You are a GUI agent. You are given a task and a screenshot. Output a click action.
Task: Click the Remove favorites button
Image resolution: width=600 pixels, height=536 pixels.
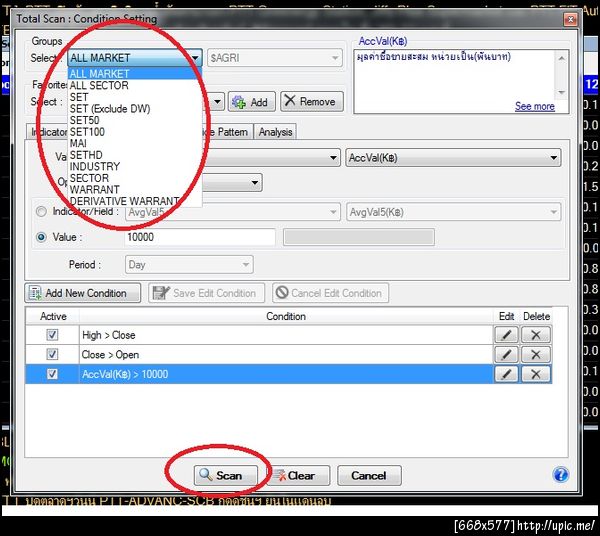click(312, 102)
